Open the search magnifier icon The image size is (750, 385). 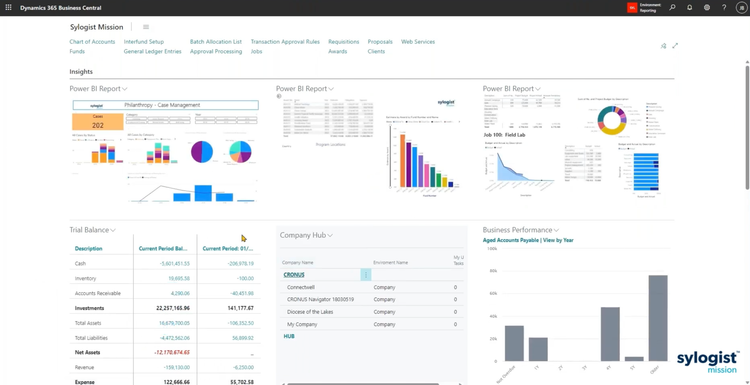673,8
